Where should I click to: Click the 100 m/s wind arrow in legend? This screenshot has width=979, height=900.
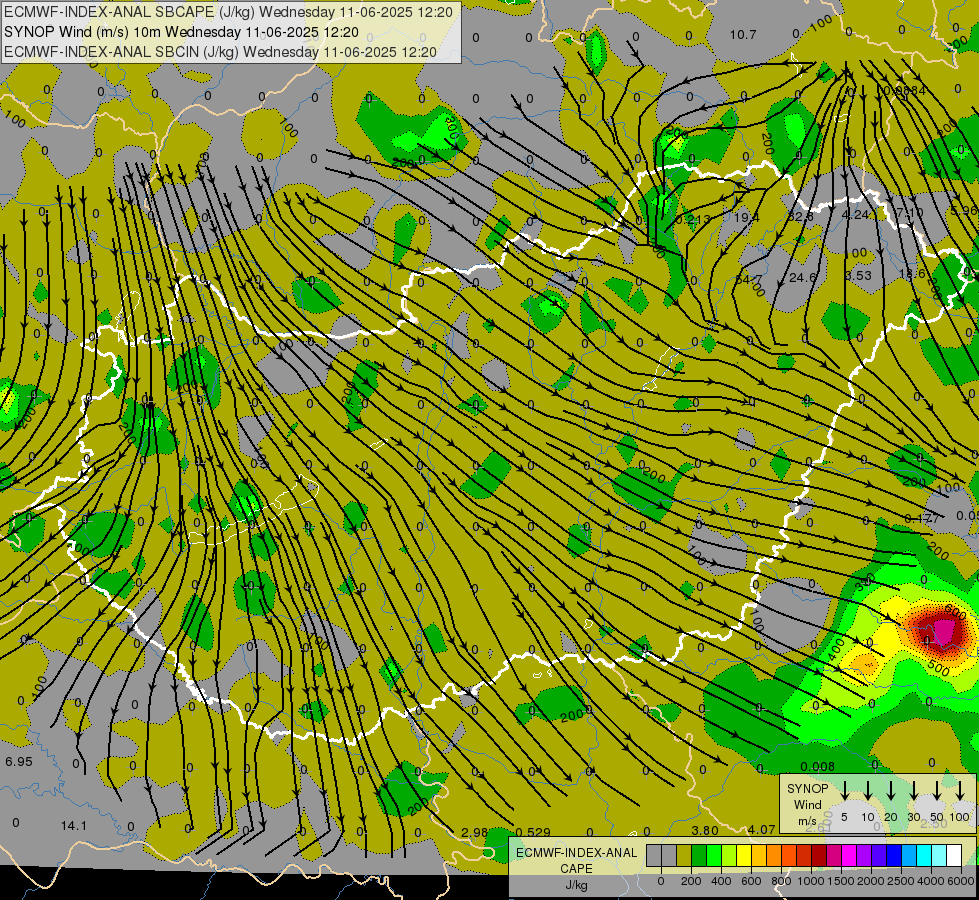point(960,791)
